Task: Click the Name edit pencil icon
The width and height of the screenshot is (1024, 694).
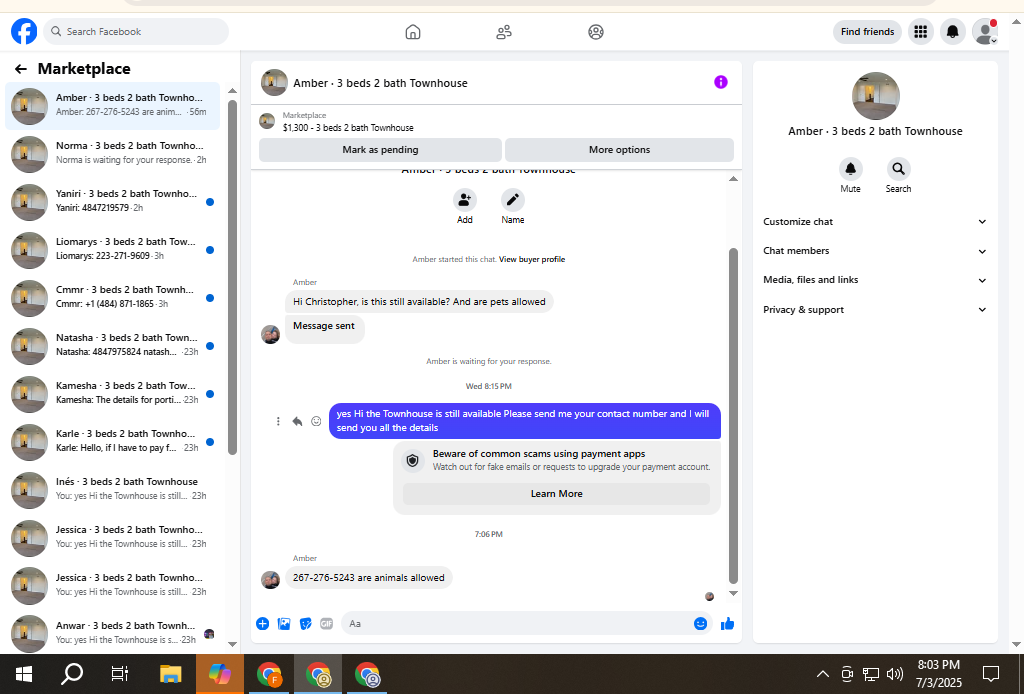Action: pyautogui.click(x=513, y=200)
